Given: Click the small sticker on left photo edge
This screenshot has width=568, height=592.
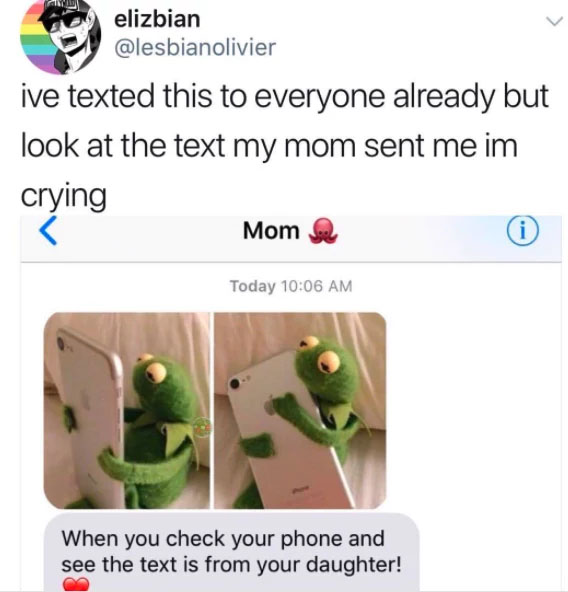Looking at the screenshot, I should click(202, 427).
